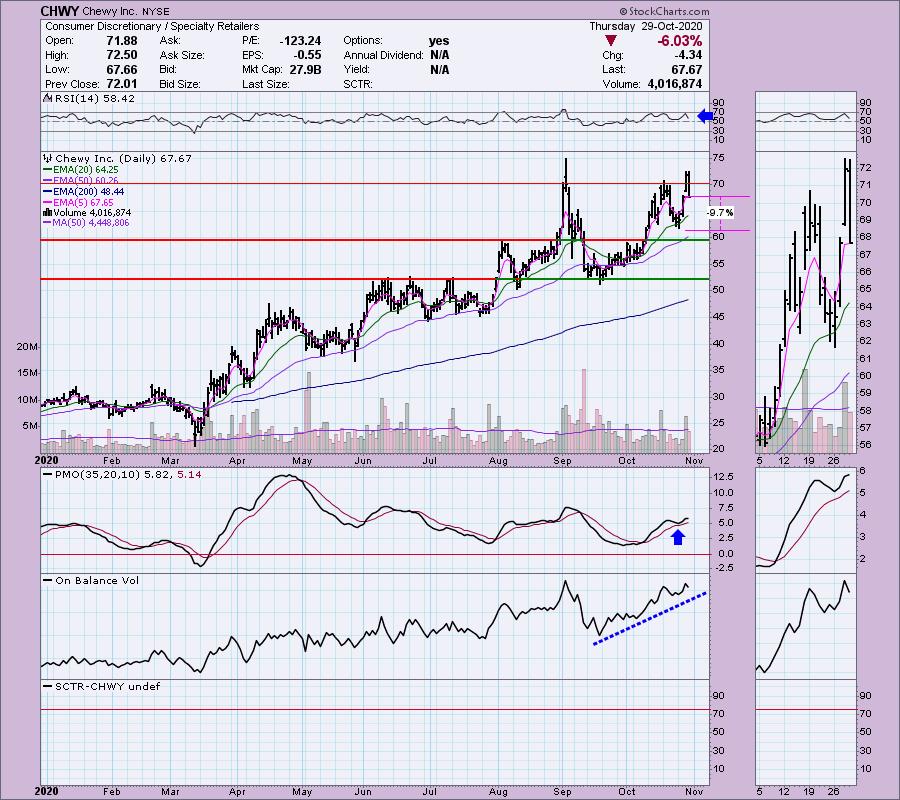Click the '72' price label on the zoomed chart
900x800 pixels.
pos(866,168)
